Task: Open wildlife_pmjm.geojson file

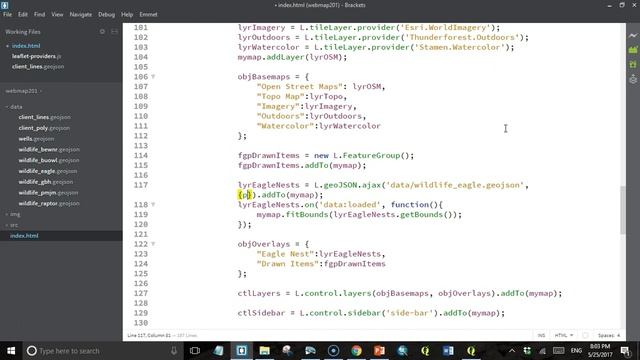Action: 48,193
